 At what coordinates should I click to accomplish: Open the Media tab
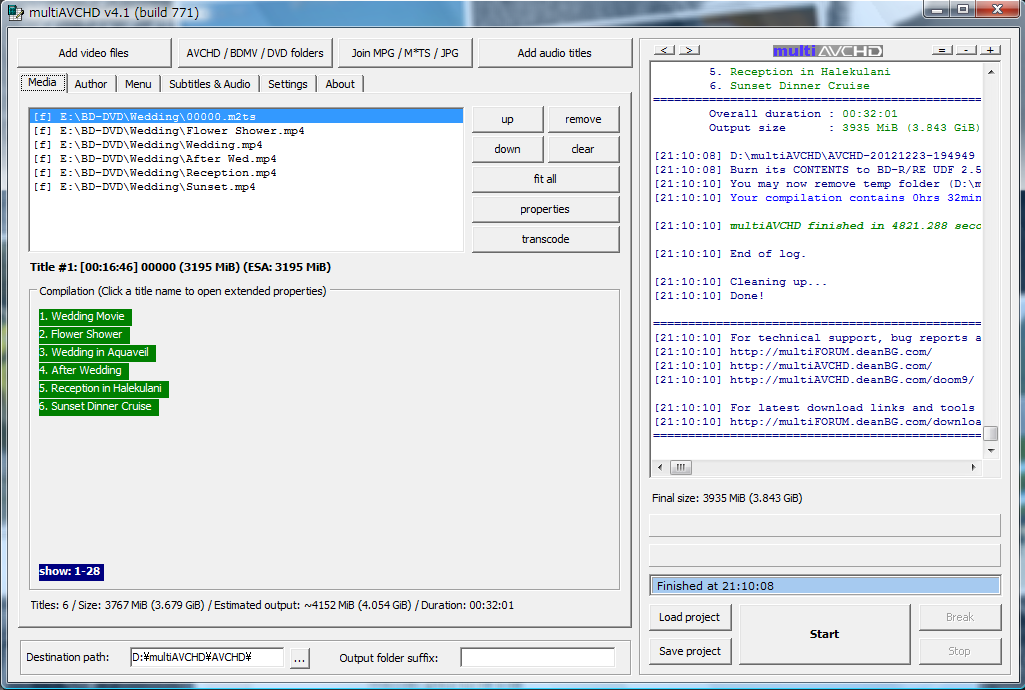point(42,82)
